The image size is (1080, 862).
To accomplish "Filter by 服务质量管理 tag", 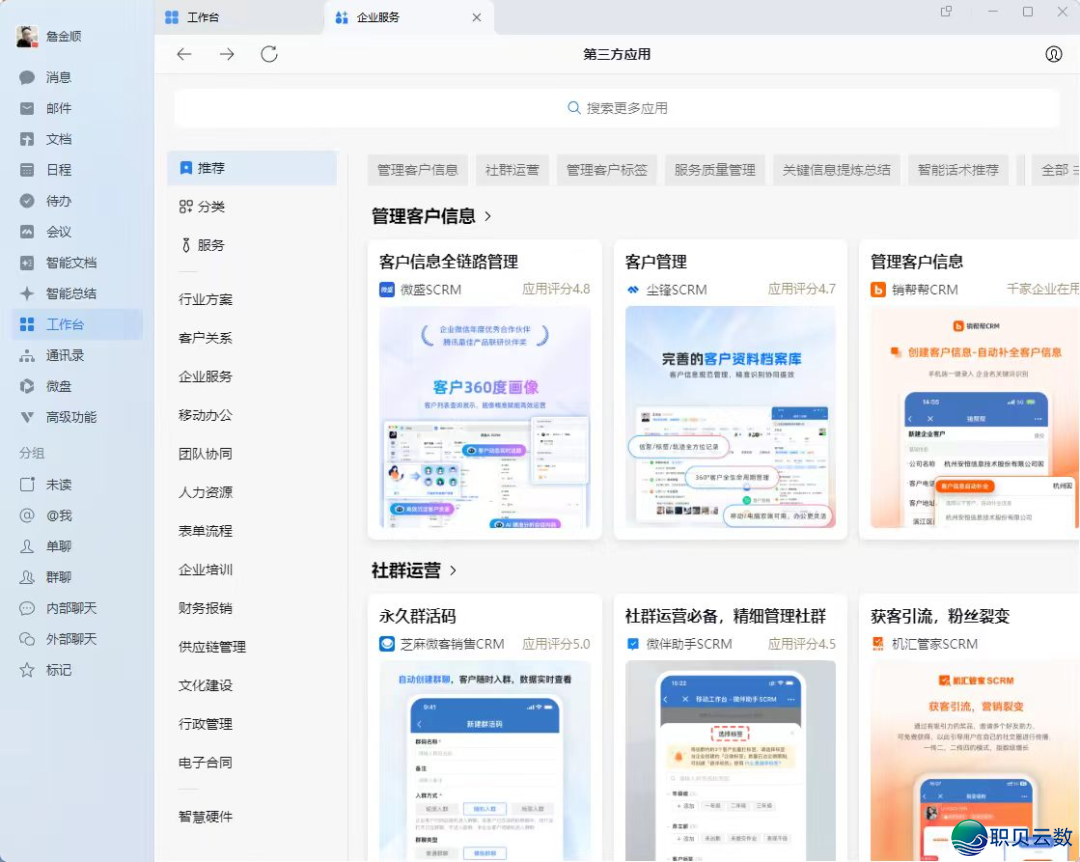I will coord(715,170).
